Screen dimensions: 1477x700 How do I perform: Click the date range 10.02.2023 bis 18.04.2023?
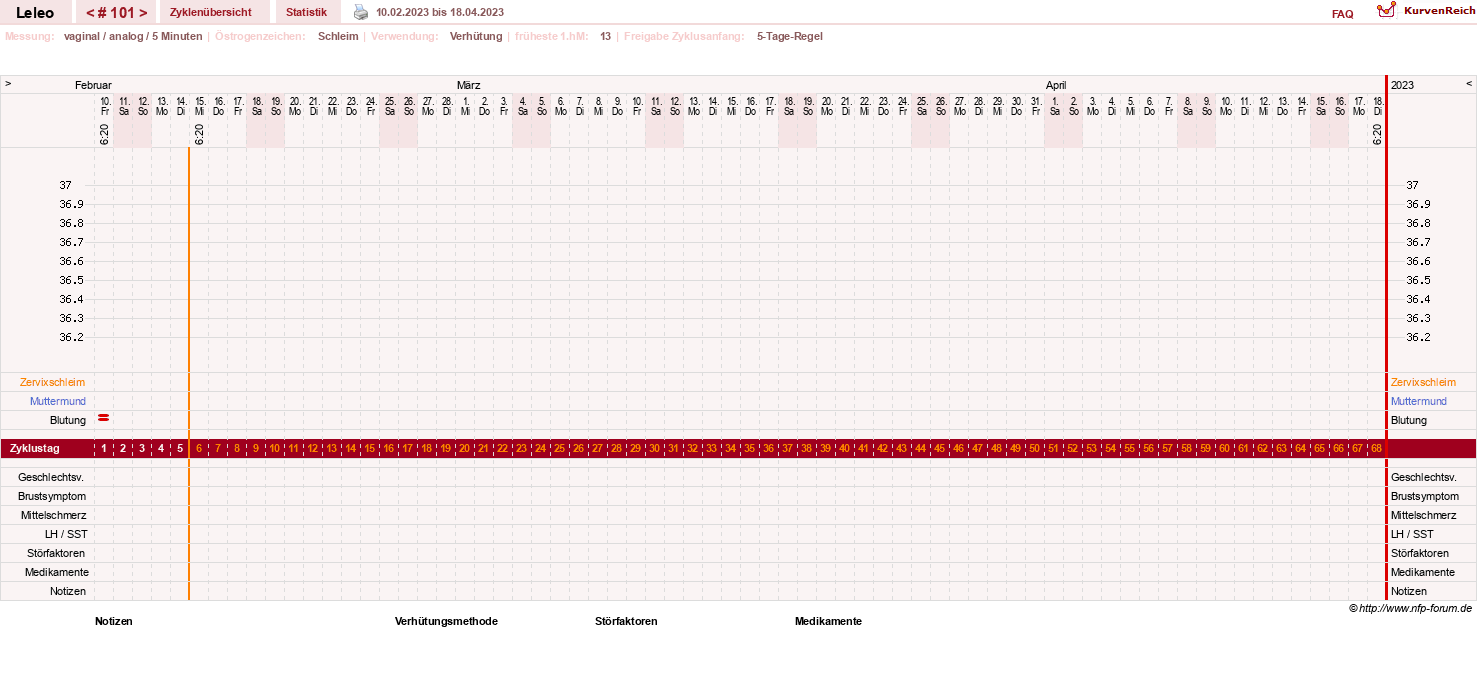(x=440, y=12)
